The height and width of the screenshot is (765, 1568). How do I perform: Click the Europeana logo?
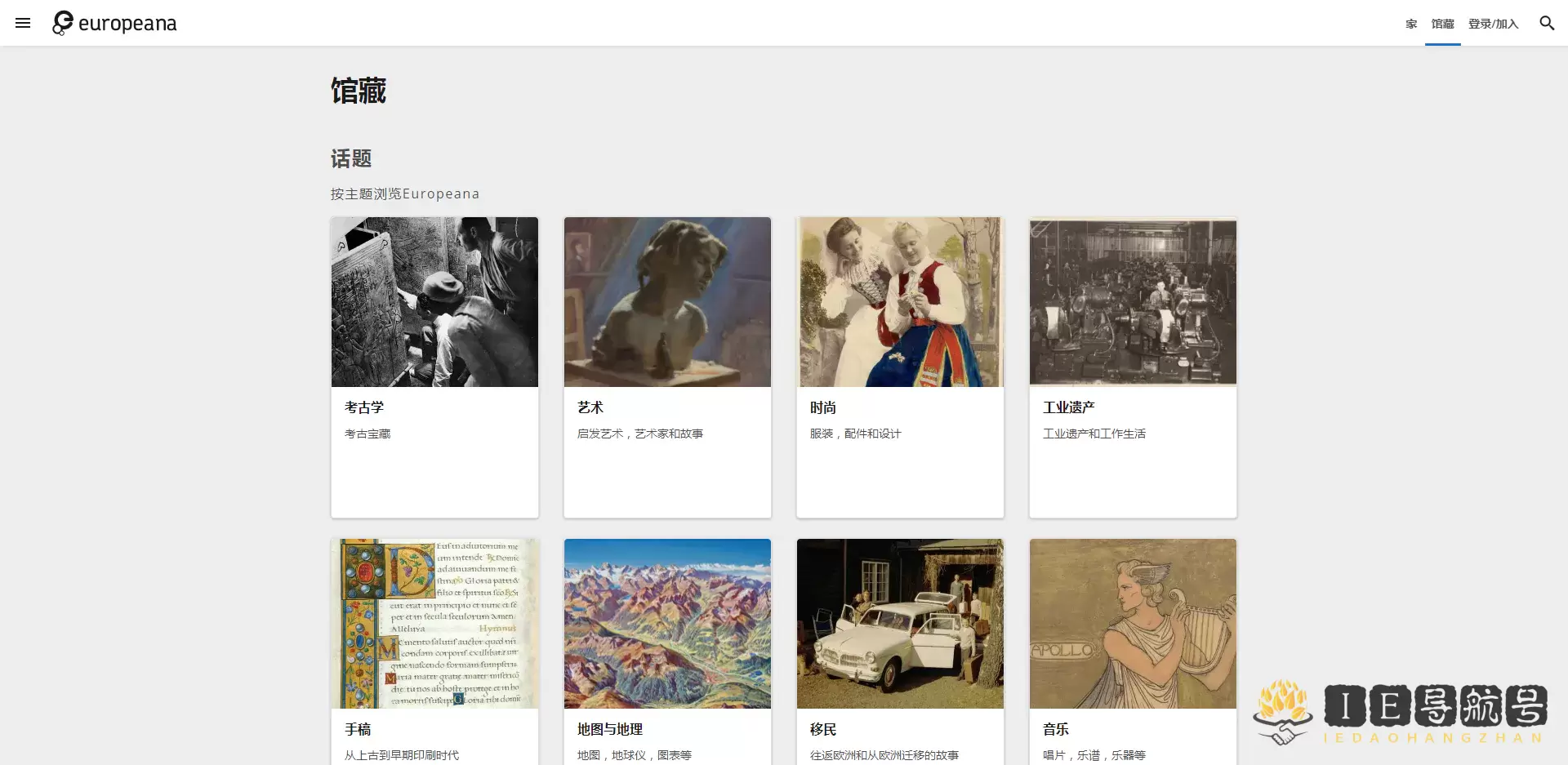coord(114,23)
